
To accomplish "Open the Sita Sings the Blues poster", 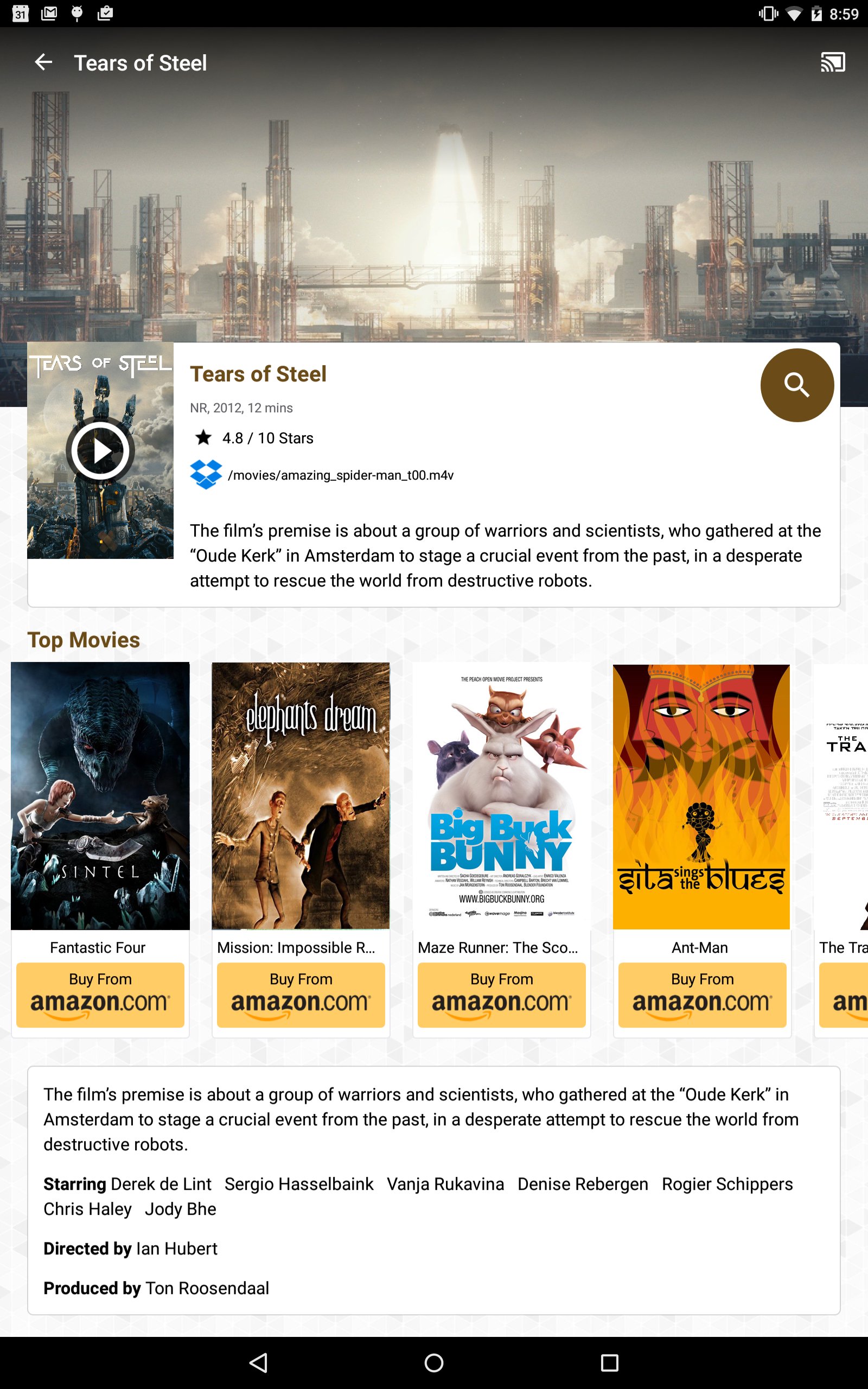I will 702,796.
